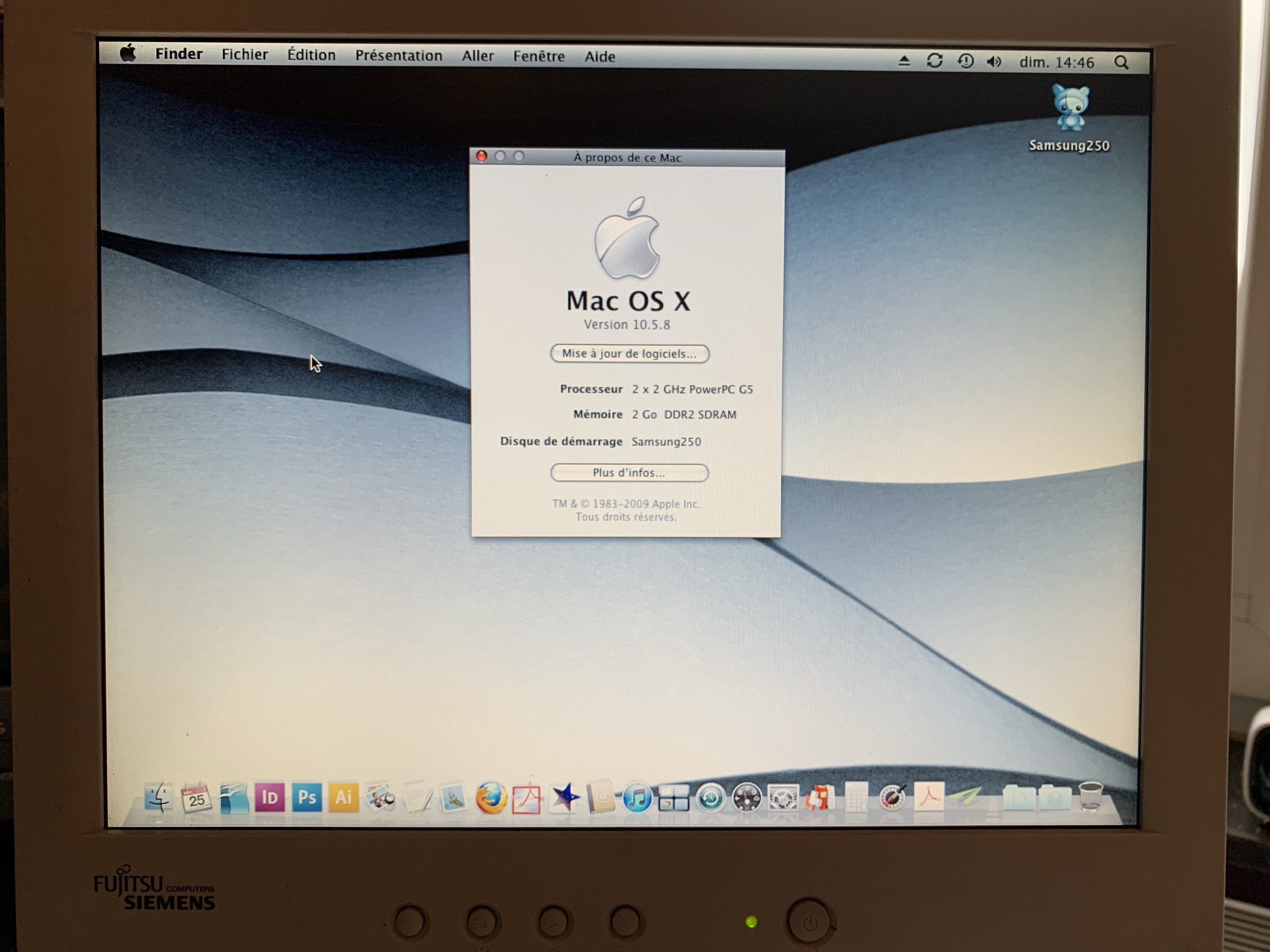The width and height of the screenshot is (1270, 952).
Task: Open the Aide menu
Action: (600, 57)
